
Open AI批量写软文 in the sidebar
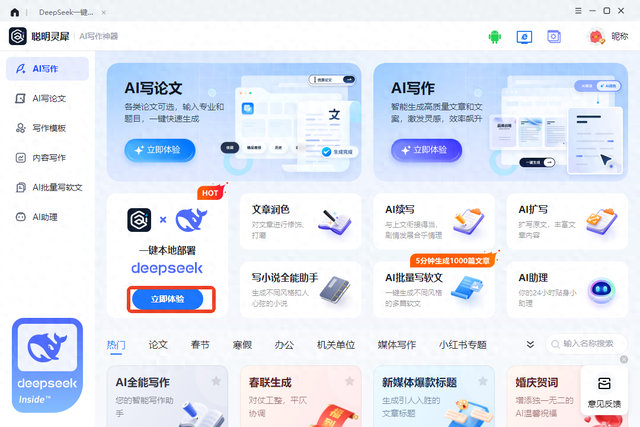(47, 187)
